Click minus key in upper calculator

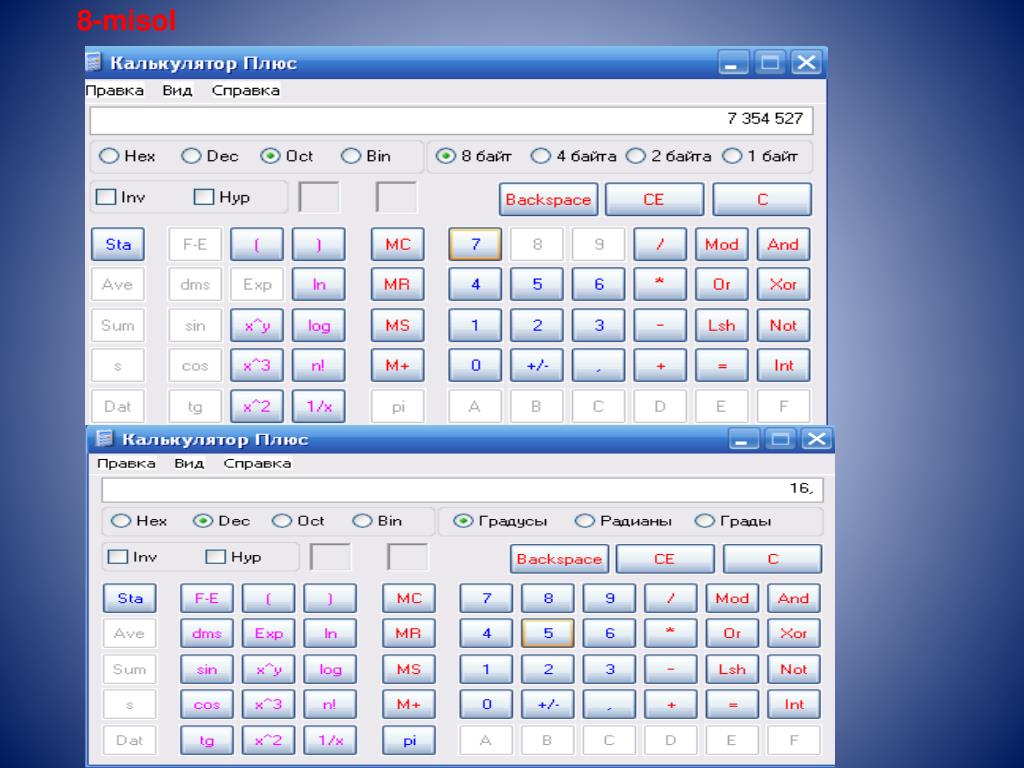[660, 325]
